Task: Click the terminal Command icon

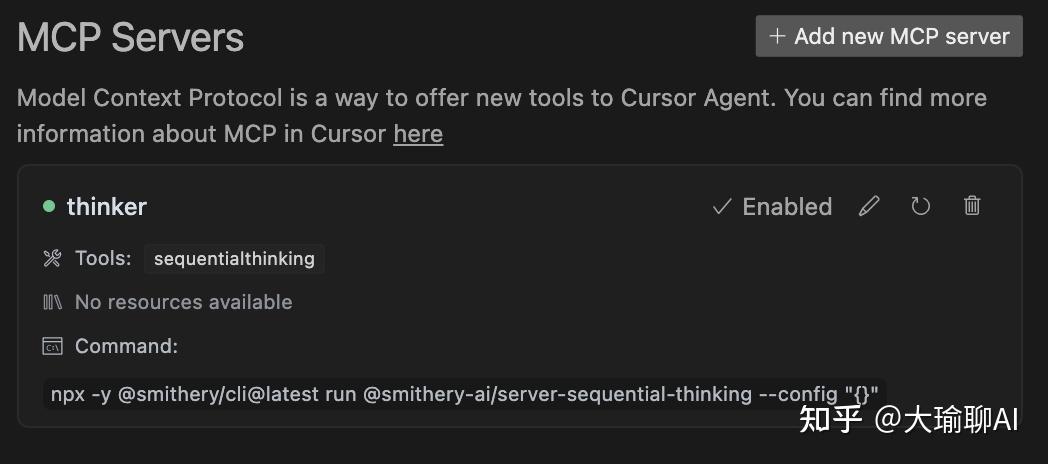Action: pos(53,347)
